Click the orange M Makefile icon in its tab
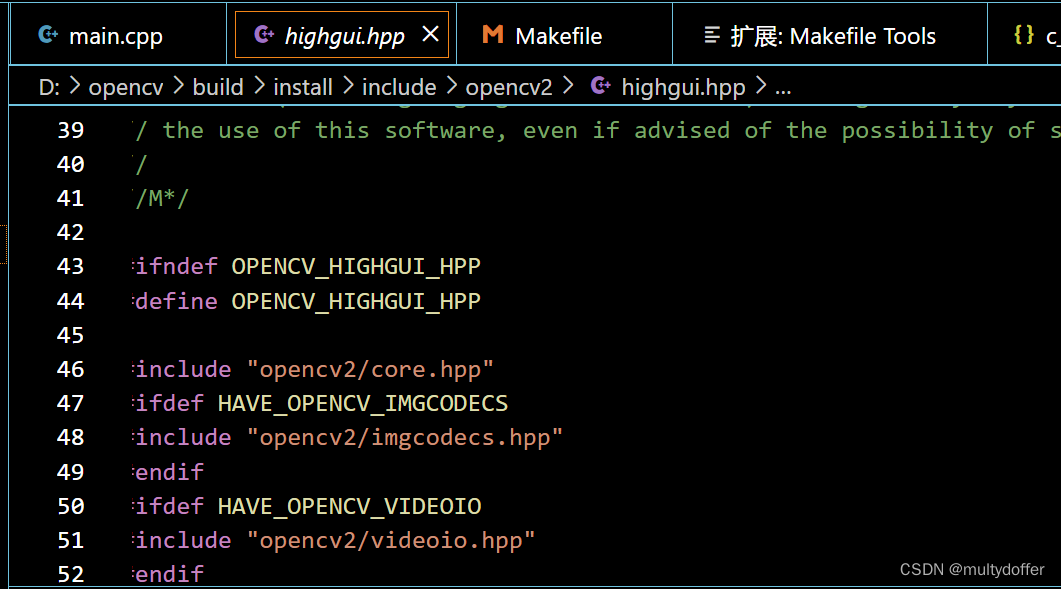This screenshot has height=589, width=1061. [492, 33]
